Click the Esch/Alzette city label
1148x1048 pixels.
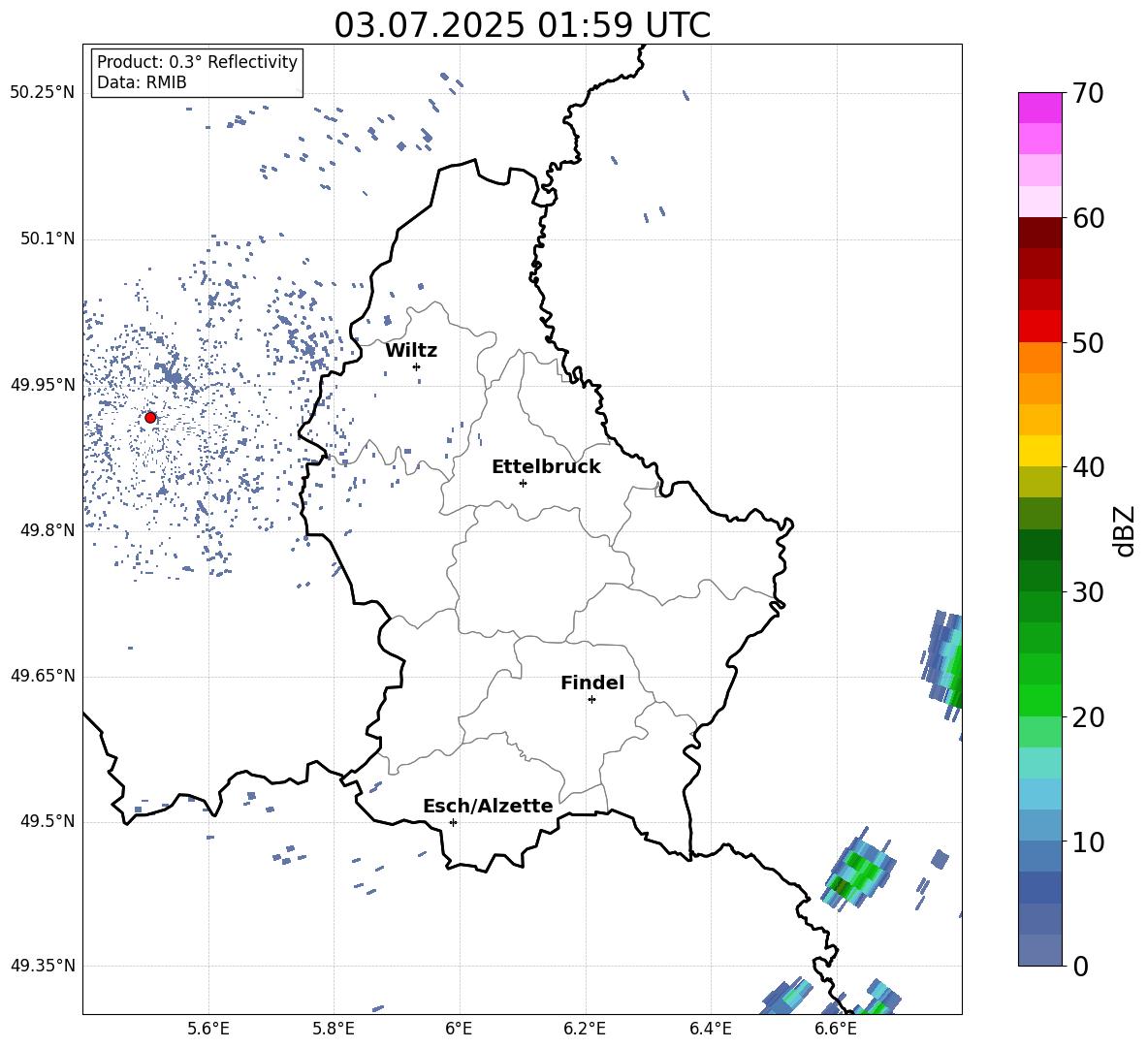click(488, 806)
